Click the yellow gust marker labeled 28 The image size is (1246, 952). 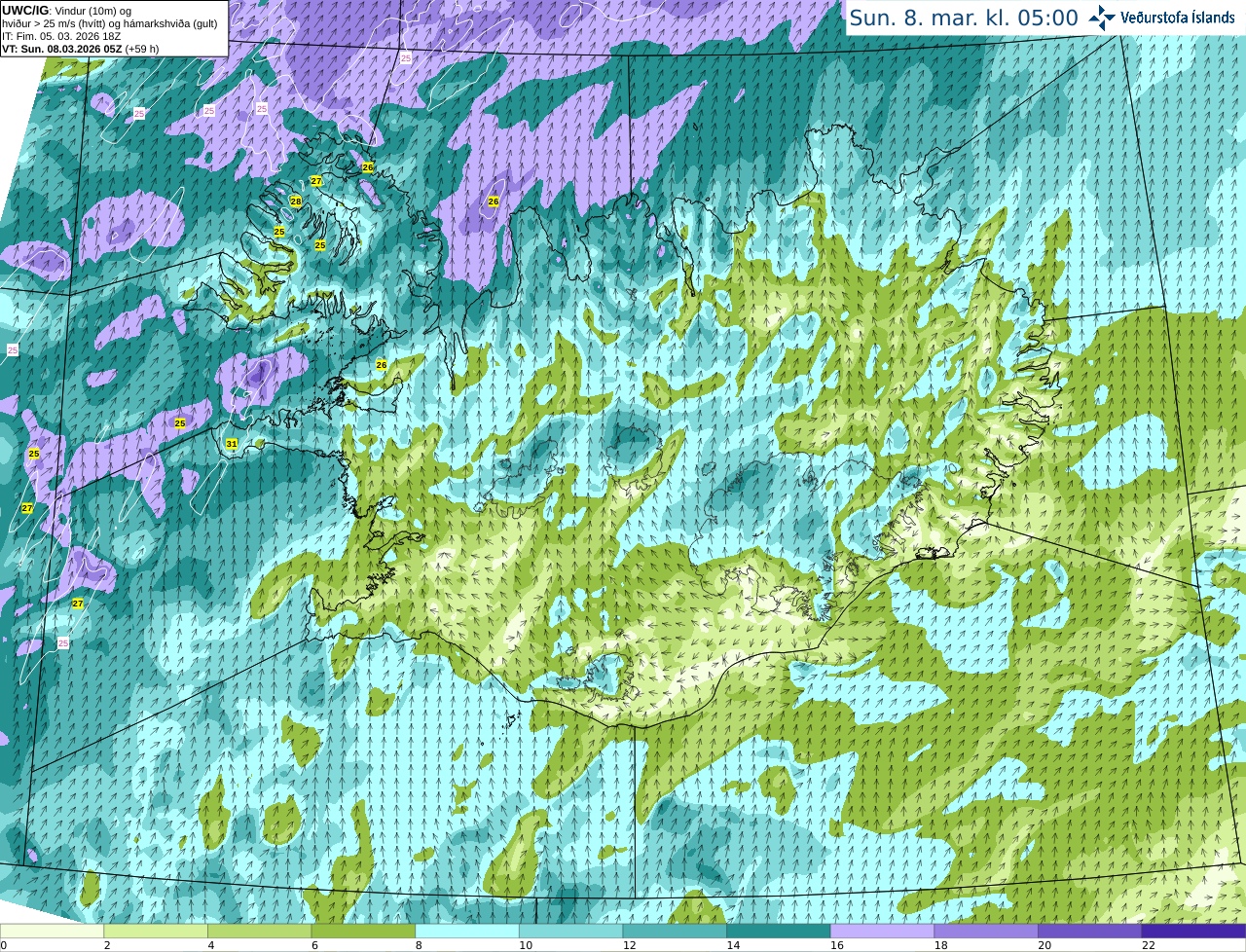(296, 201)
